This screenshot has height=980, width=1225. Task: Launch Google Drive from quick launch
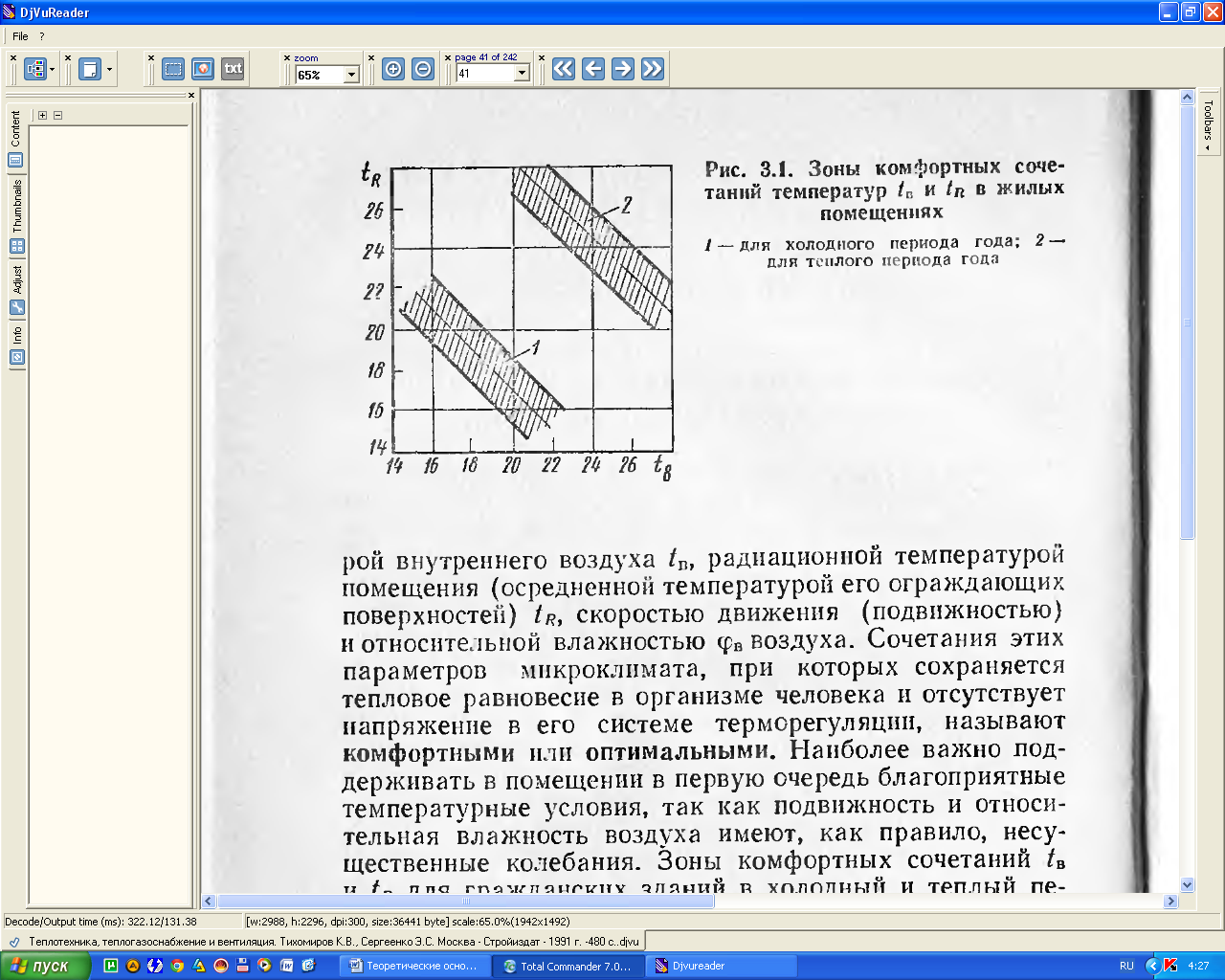(x=199, y=966)
